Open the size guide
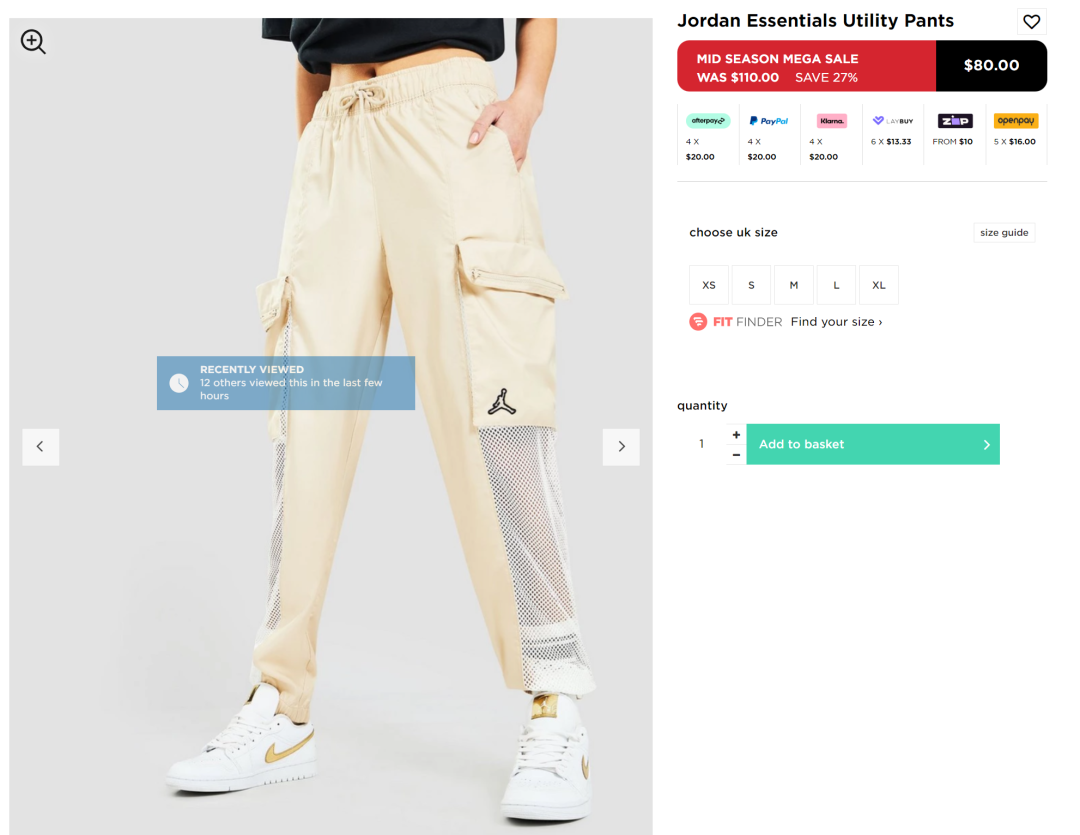The height and width of the screenshot is (835, 1080). pos(1004,233)
